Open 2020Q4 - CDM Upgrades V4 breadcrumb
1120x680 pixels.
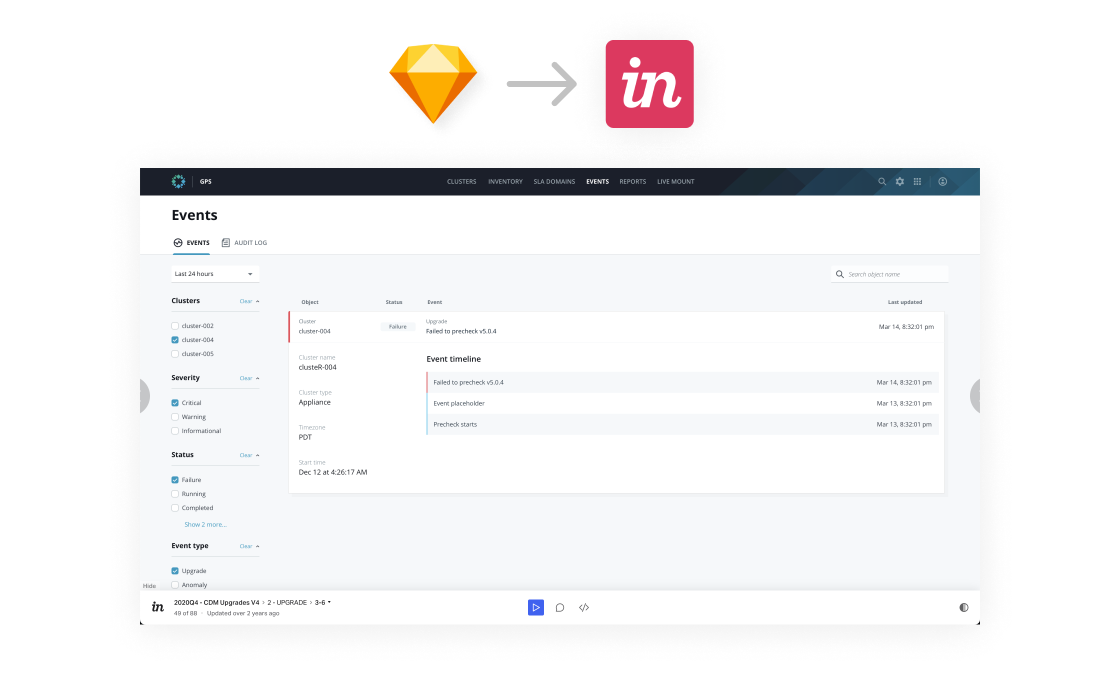pyautogui.click(x=216, y=602)
